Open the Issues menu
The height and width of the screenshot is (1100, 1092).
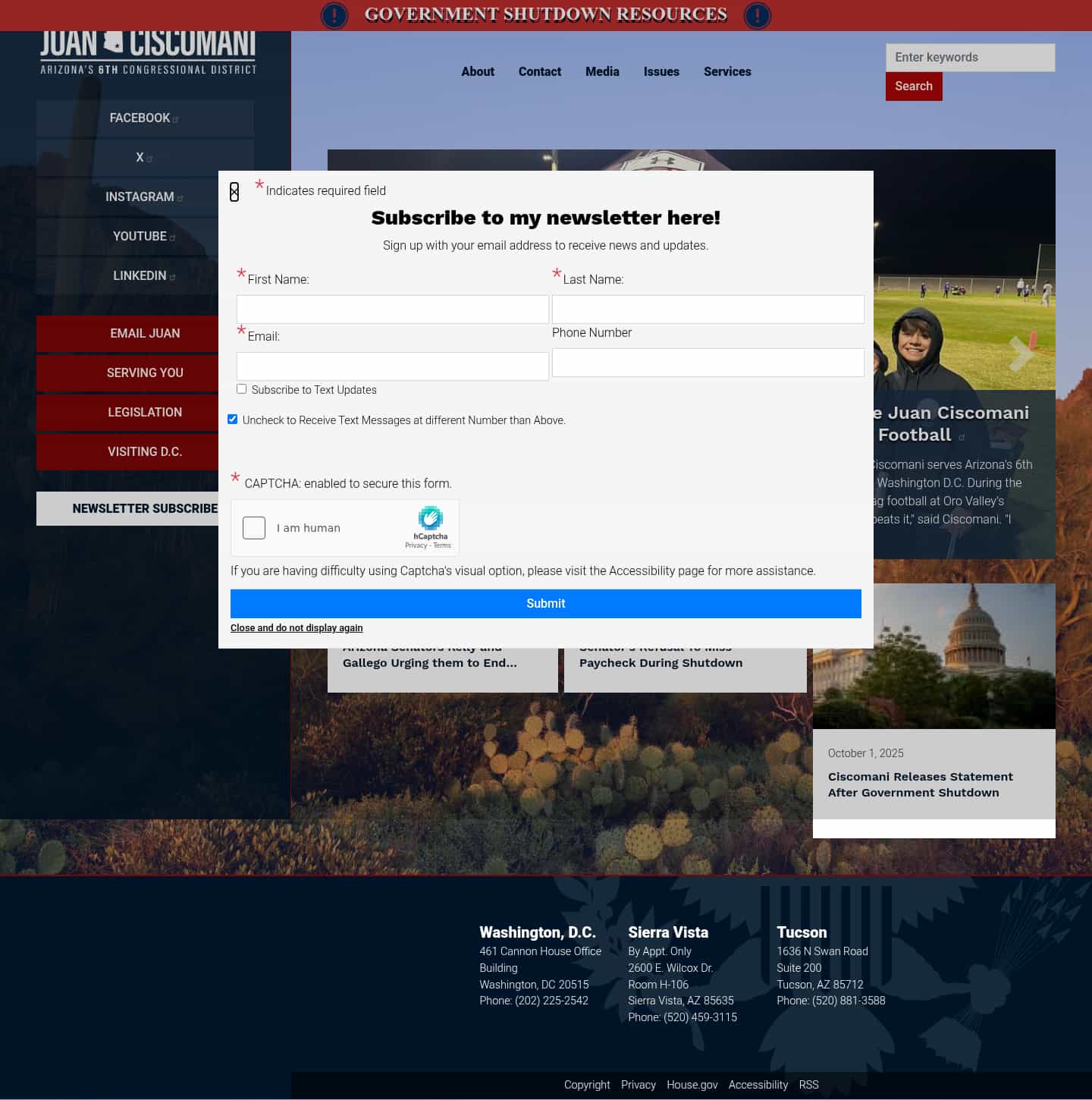coord(661,71)
